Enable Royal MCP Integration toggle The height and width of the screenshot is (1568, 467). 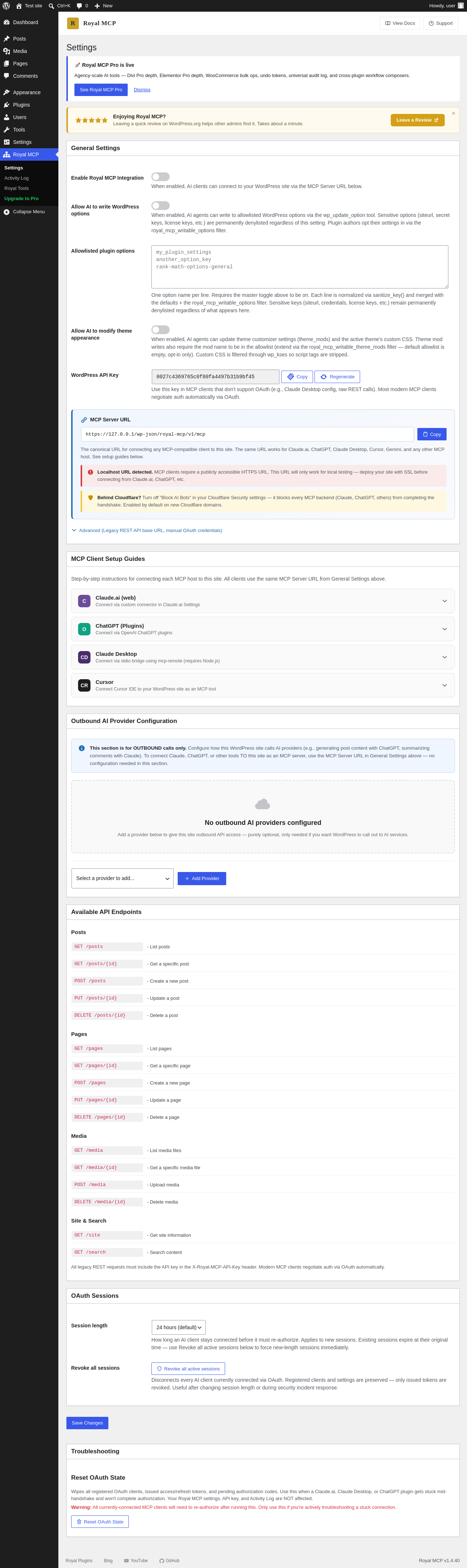click(x=161, y=176)
